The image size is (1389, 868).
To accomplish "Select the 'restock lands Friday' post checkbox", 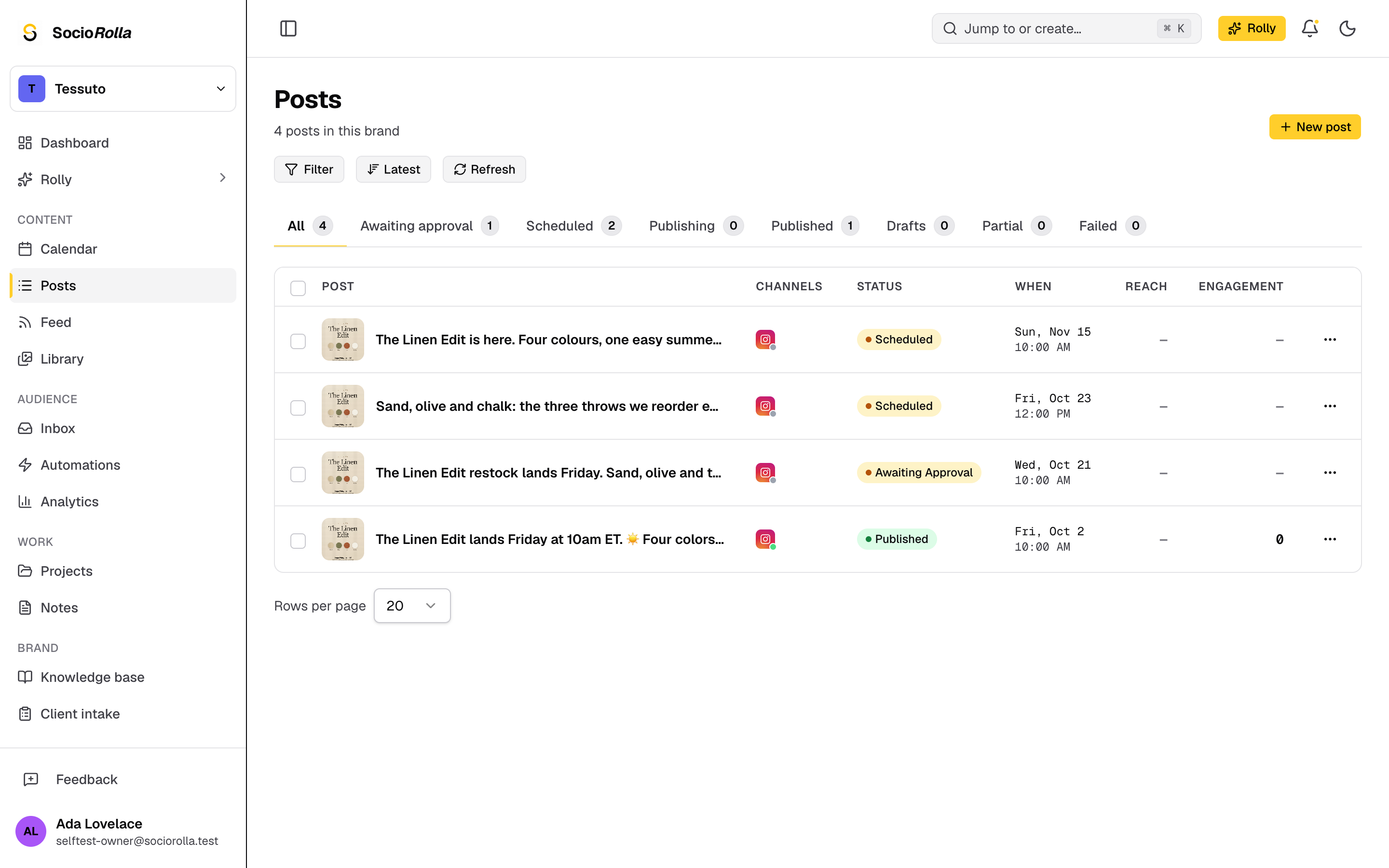I will click(298, 474).
